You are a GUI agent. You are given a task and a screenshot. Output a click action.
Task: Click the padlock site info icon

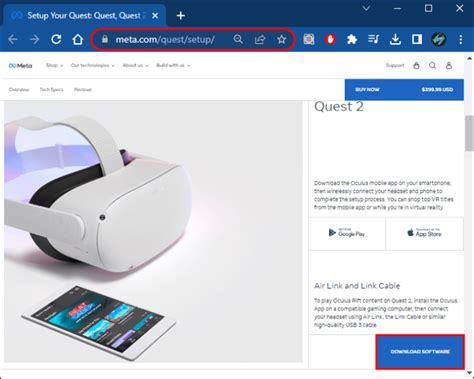coord(105,39)
